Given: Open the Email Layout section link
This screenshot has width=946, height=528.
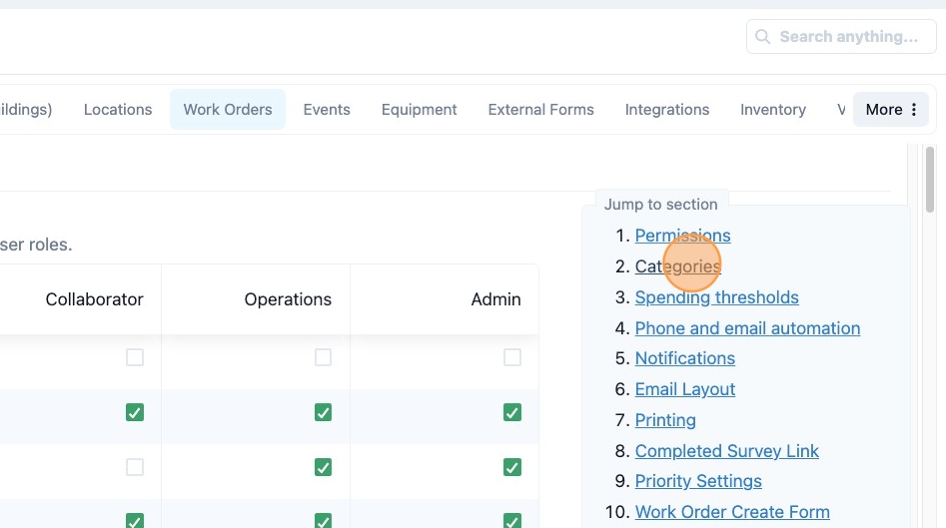Looking at the screenshot, I should 685,389.
